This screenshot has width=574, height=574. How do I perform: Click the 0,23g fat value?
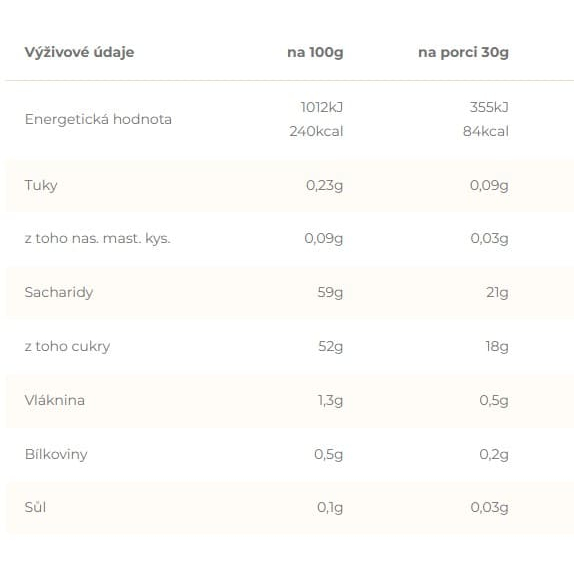click(x=324, y=186)
